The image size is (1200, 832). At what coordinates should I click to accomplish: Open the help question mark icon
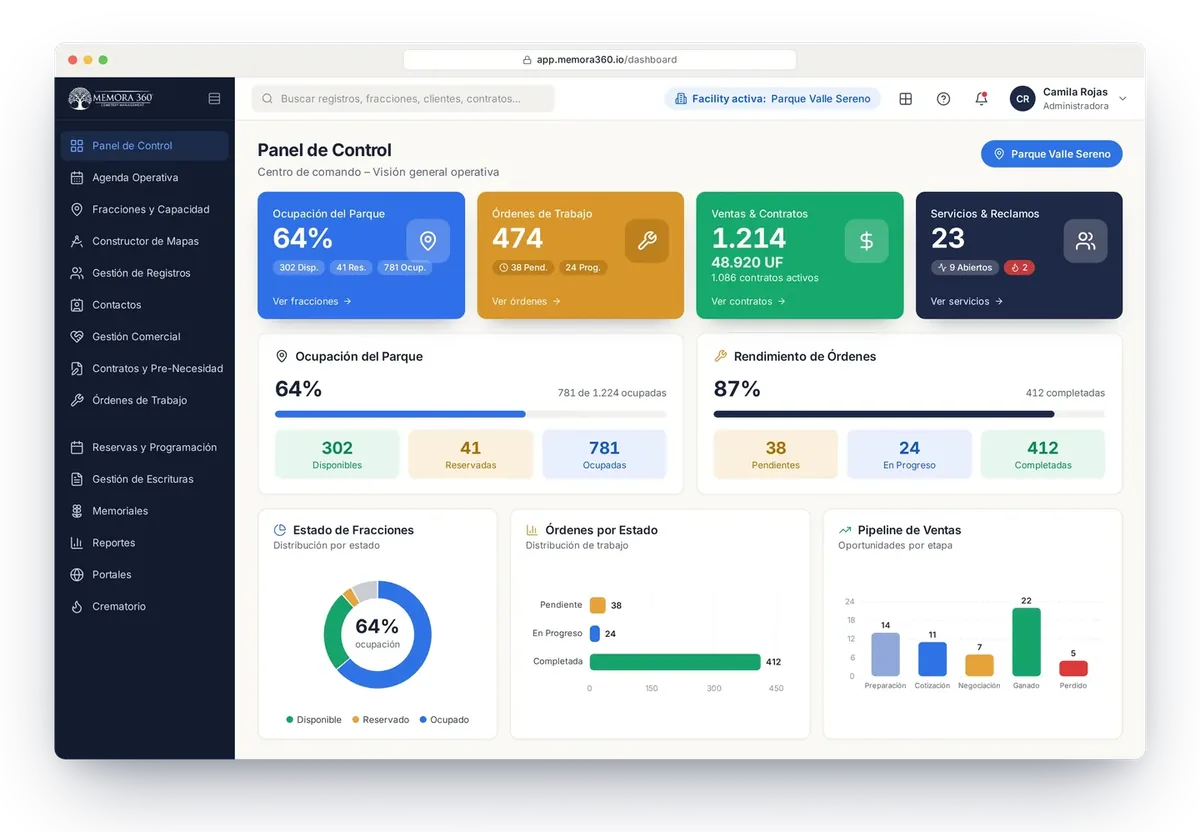[x=943, y=99]
